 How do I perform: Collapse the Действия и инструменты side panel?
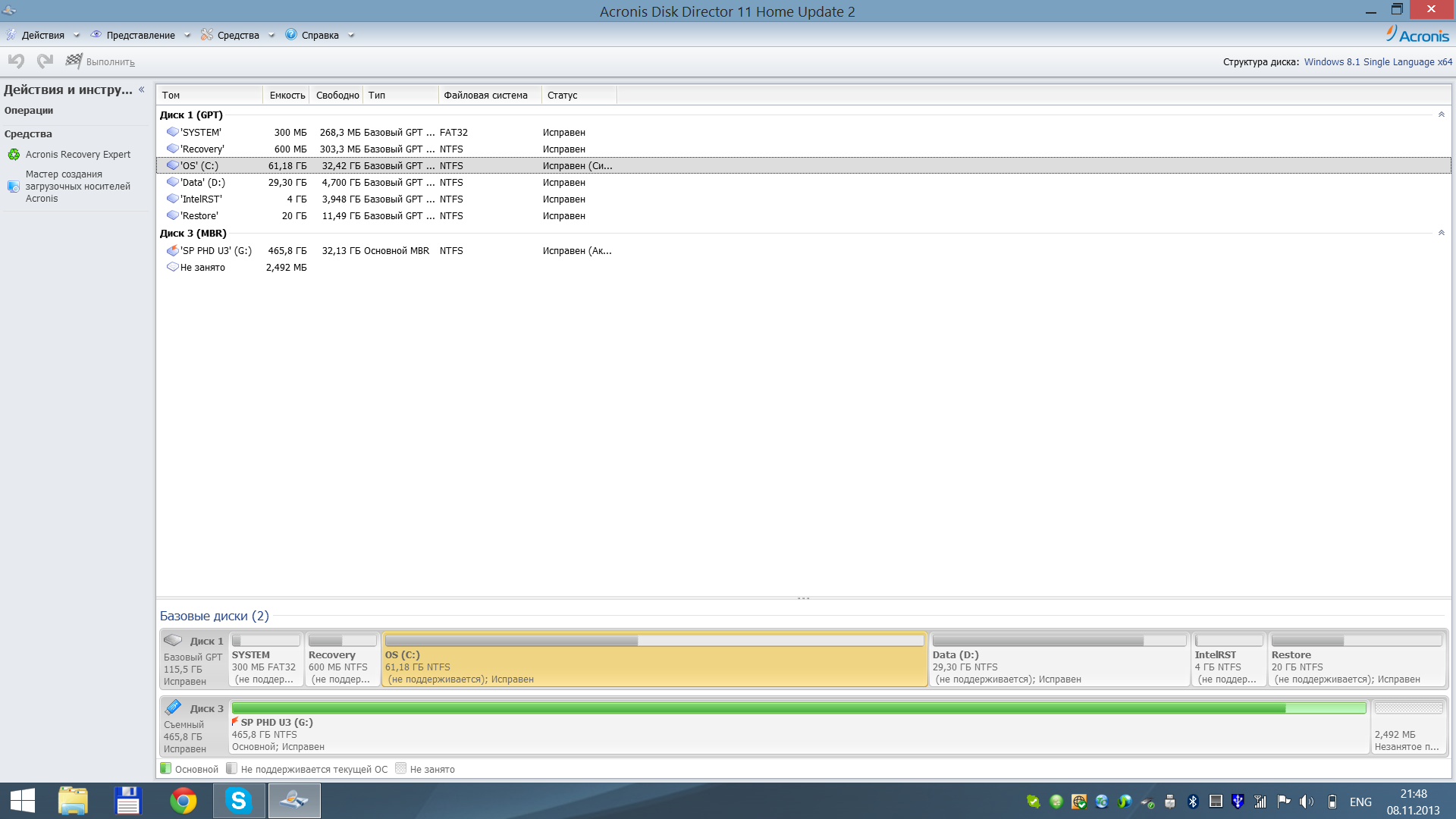pyautogui.click(x=142, y=89)
